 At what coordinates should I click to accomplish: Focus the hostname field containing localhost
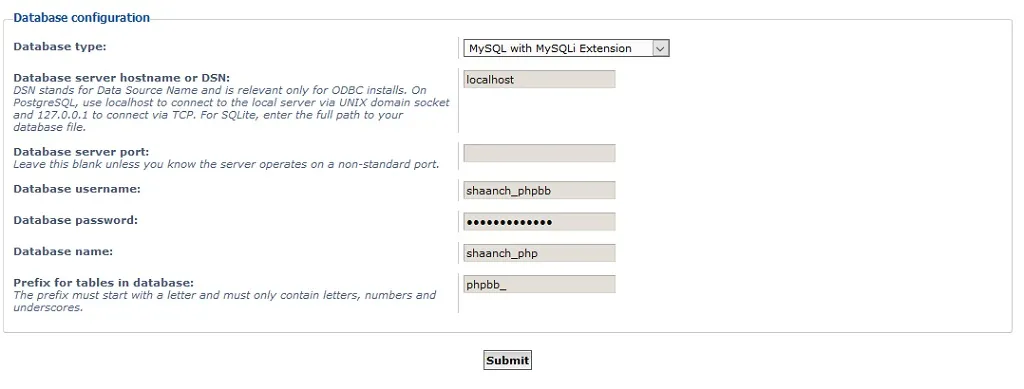click(539, 80)
